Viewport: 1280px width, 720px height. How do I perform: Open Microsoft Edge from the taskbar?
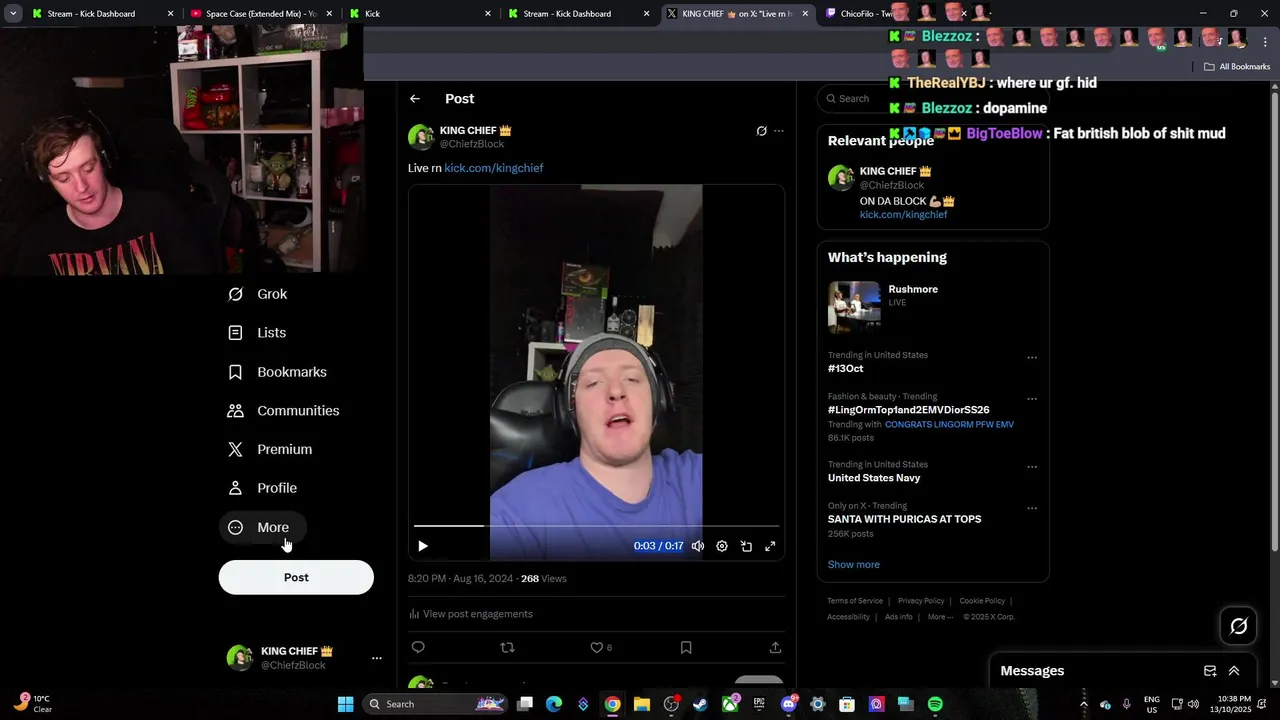(554, 704)
